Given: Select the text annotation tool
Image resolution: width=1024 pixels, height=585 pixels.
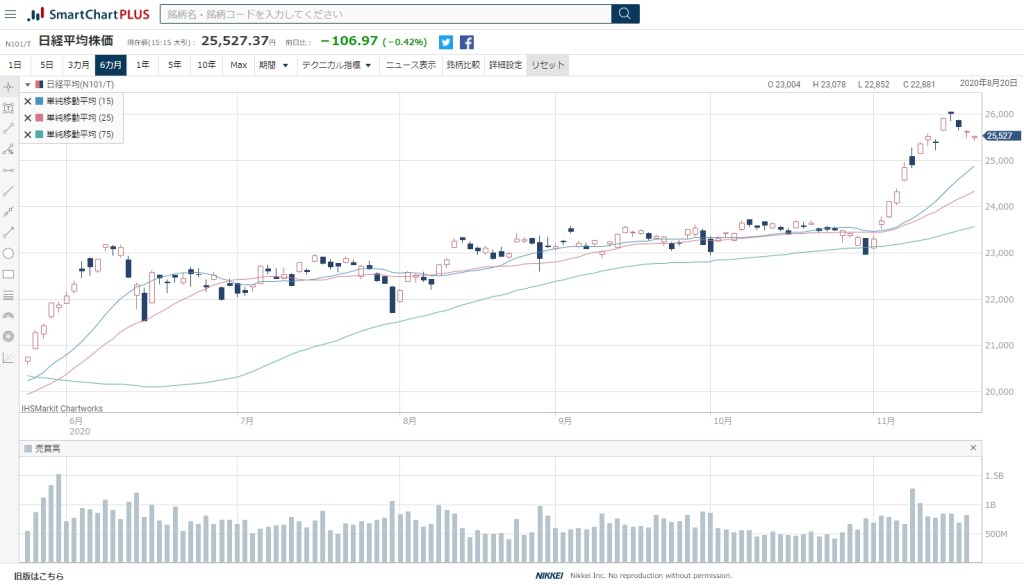Looking at the screenshot, I should coord(8,107).
